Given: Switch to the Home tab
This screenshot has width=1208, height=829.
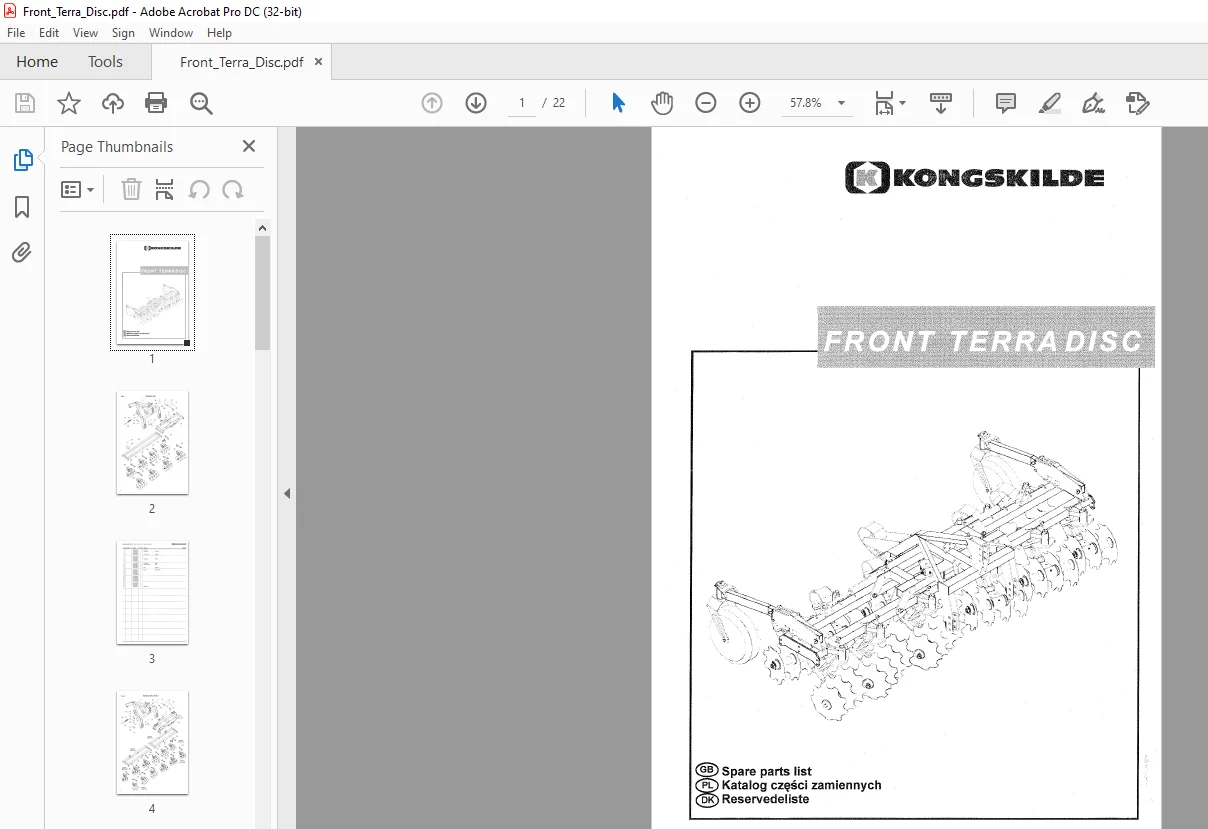Looking at the screenshot, I should tap(37, 61).
